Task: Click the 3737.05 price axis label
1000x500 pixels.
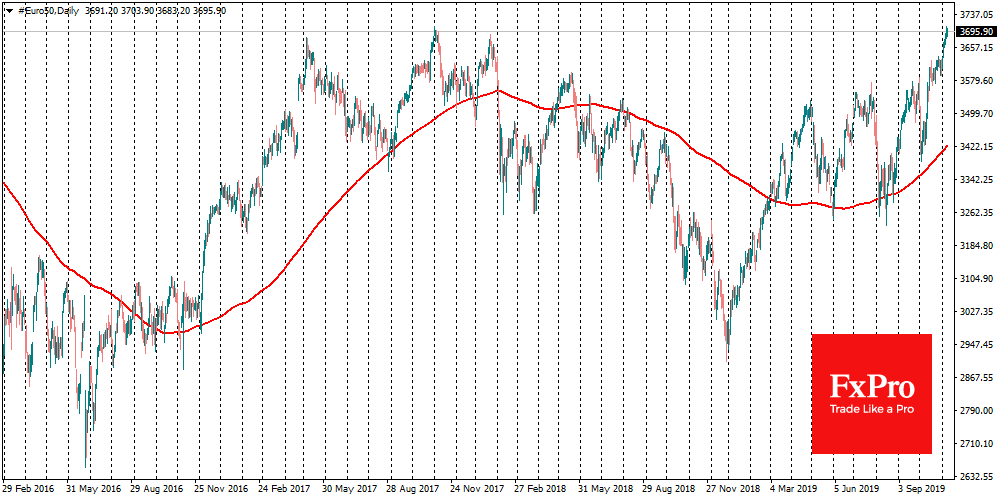Action: pyautogui.click(x=974, y=16)
